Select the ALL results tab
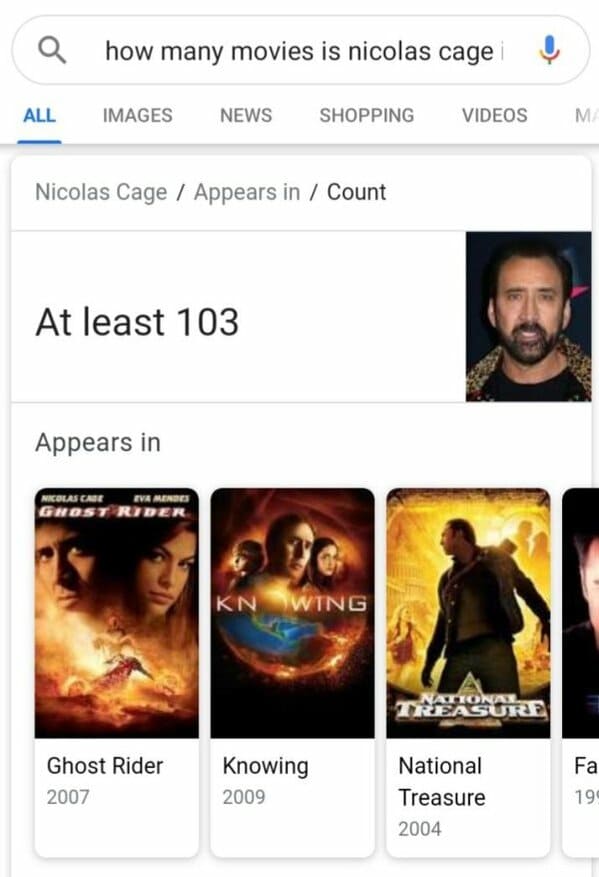Screen dimensions: 599x877 pos(39,115)
